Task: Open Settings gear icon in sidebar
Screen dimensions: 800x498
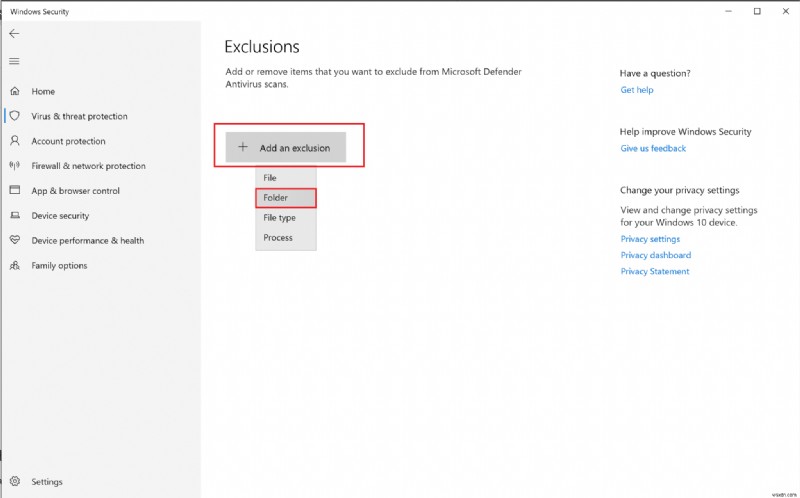Action: click(15, 481)
